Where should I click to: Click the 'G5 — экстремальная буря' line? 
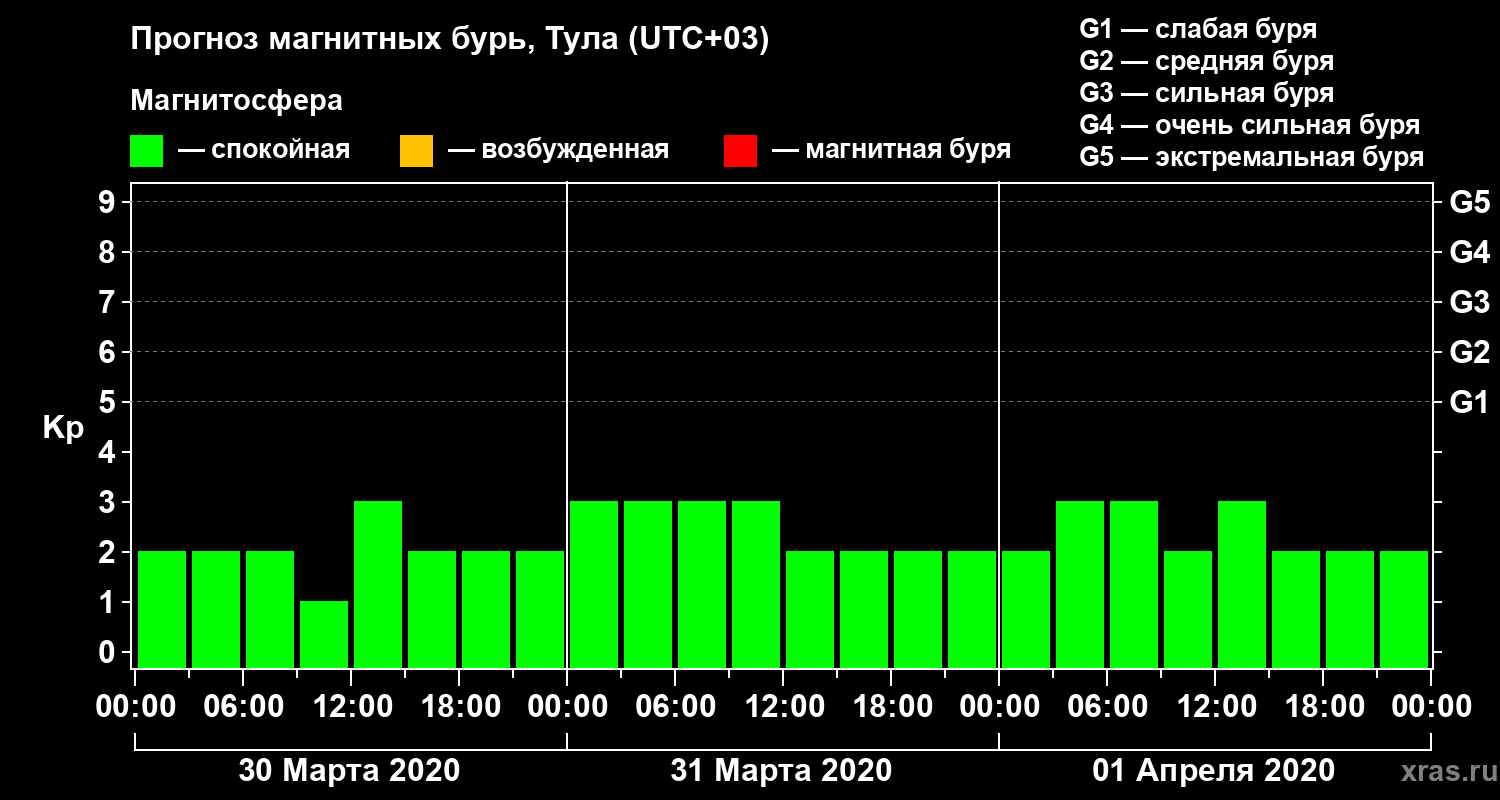[x=1252, y=157]
